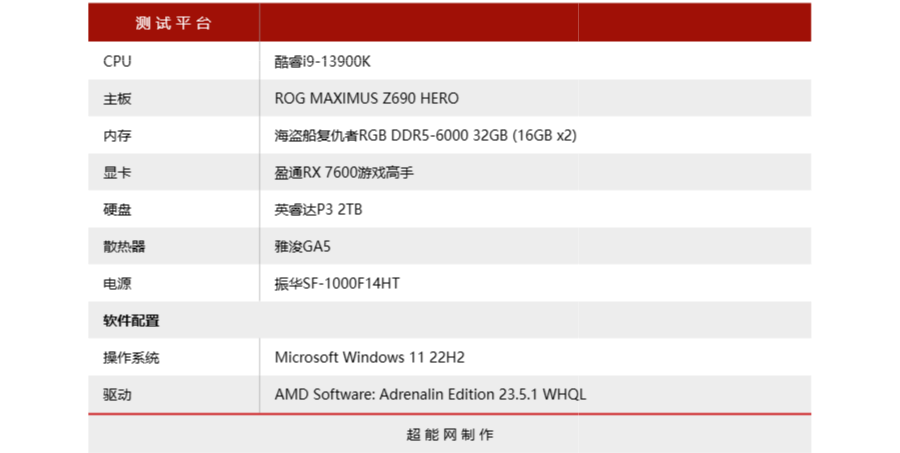Screen dimensions: 900x453
Task: Click the 测试平台 header cell
Action: [x=173, y=23]
